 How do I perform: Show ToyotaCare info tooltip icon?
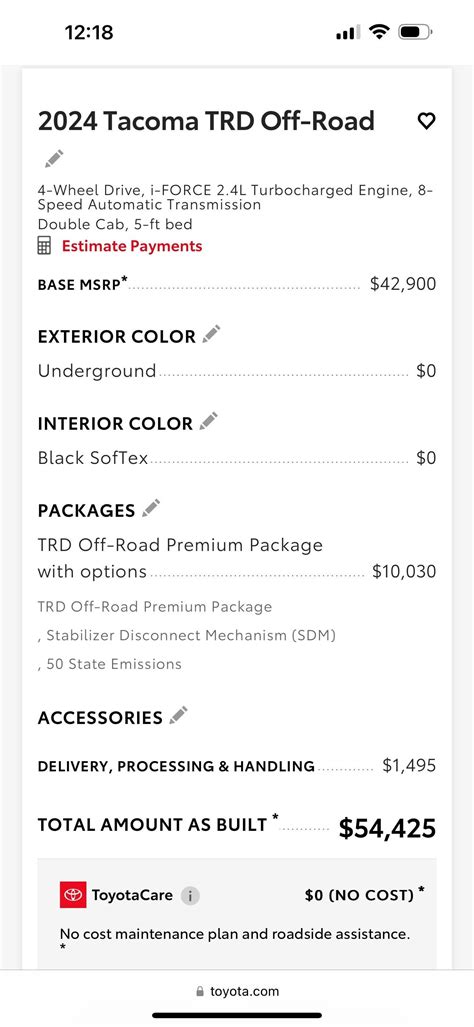point(190,895)
